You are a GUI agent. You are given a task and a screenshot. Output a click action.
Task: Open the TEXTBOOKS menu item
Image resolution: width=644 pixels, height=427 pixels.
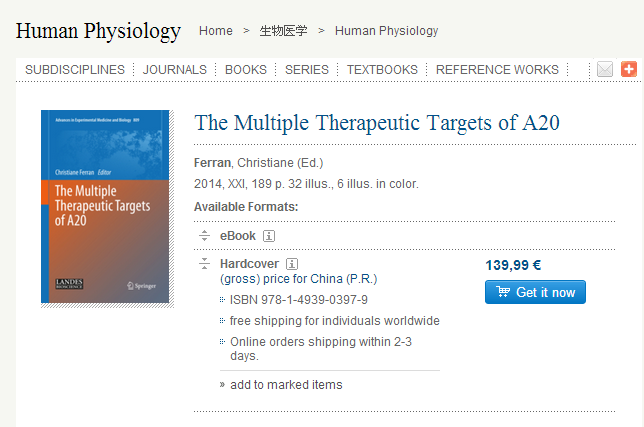382,70
